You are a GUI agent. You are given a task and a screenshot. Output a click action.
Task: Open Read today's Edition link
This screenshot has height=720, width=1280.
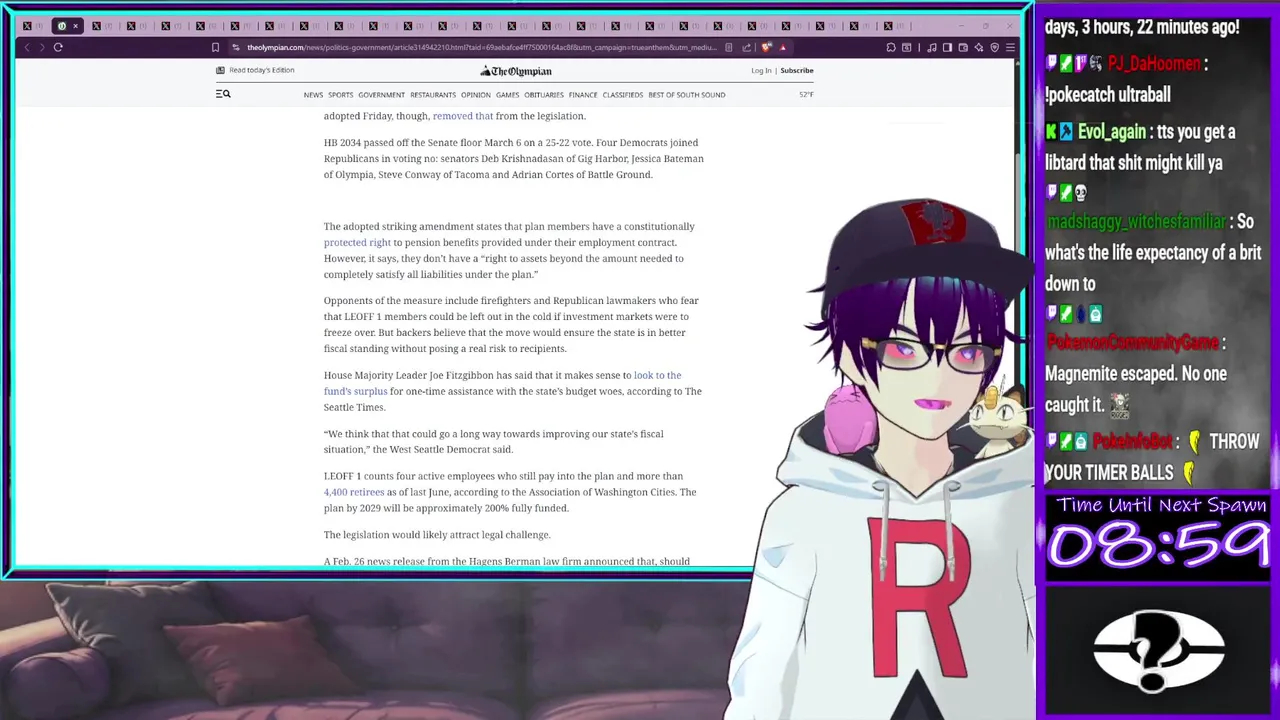261,70
